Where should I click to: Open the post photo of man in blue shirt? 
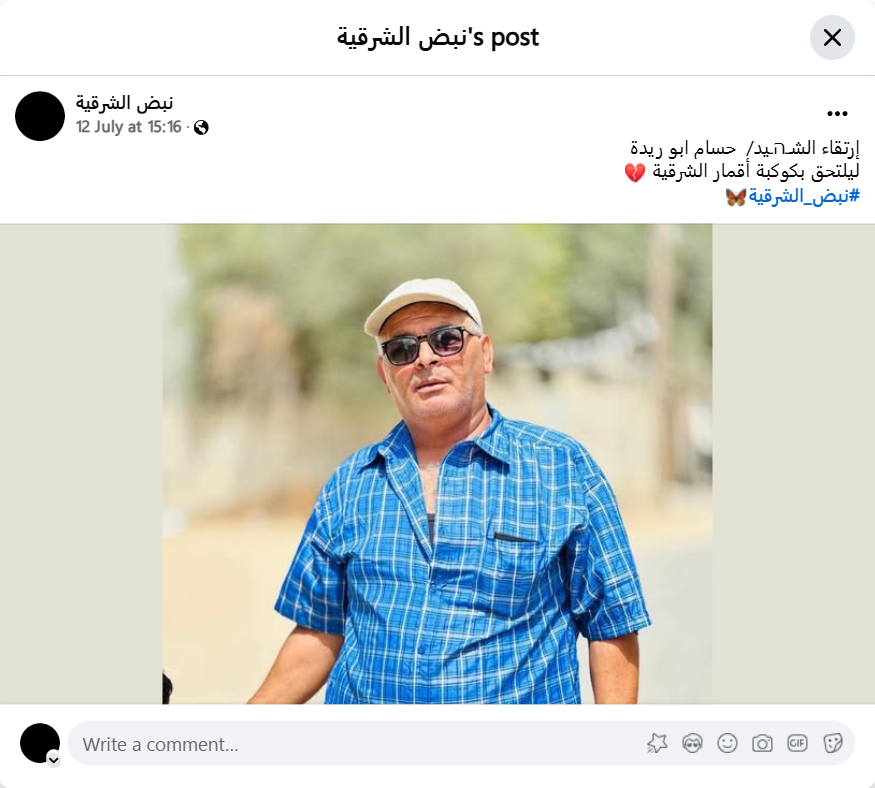coord(437,464)
